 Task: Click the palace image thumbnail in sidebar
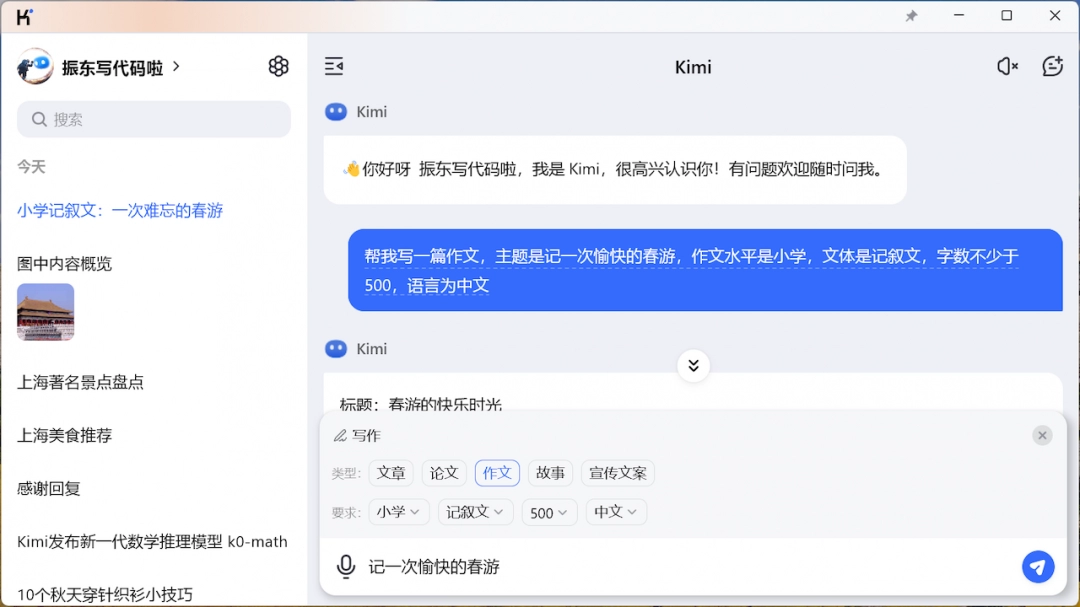[45, 312]
